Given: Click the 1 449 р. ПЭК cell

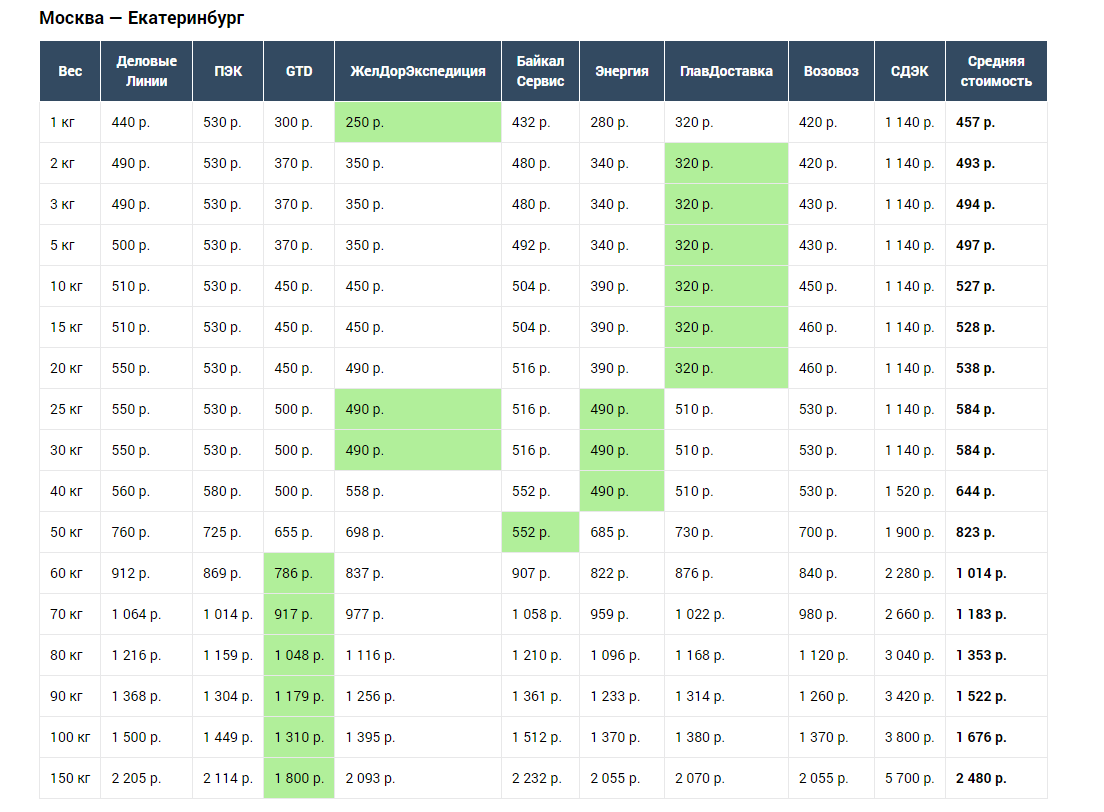Looking at the screenshot, I should point(227,737).
